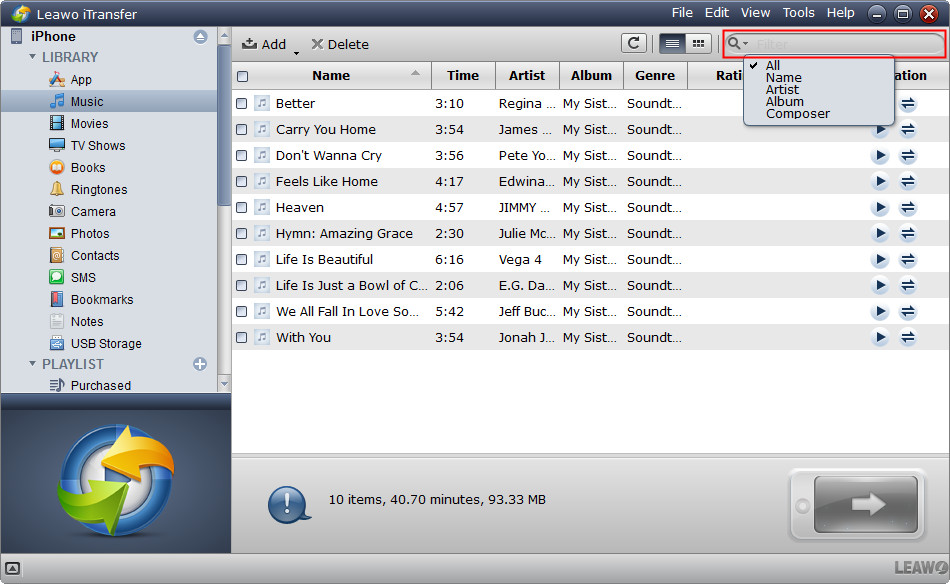Open the File menu
Viewport: 950px width, 584px height.
(x=682, y=13)
